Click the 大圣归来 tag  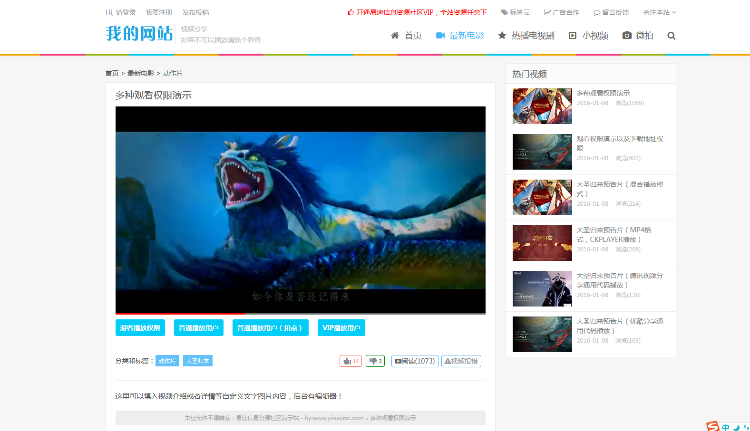point(198,361)
